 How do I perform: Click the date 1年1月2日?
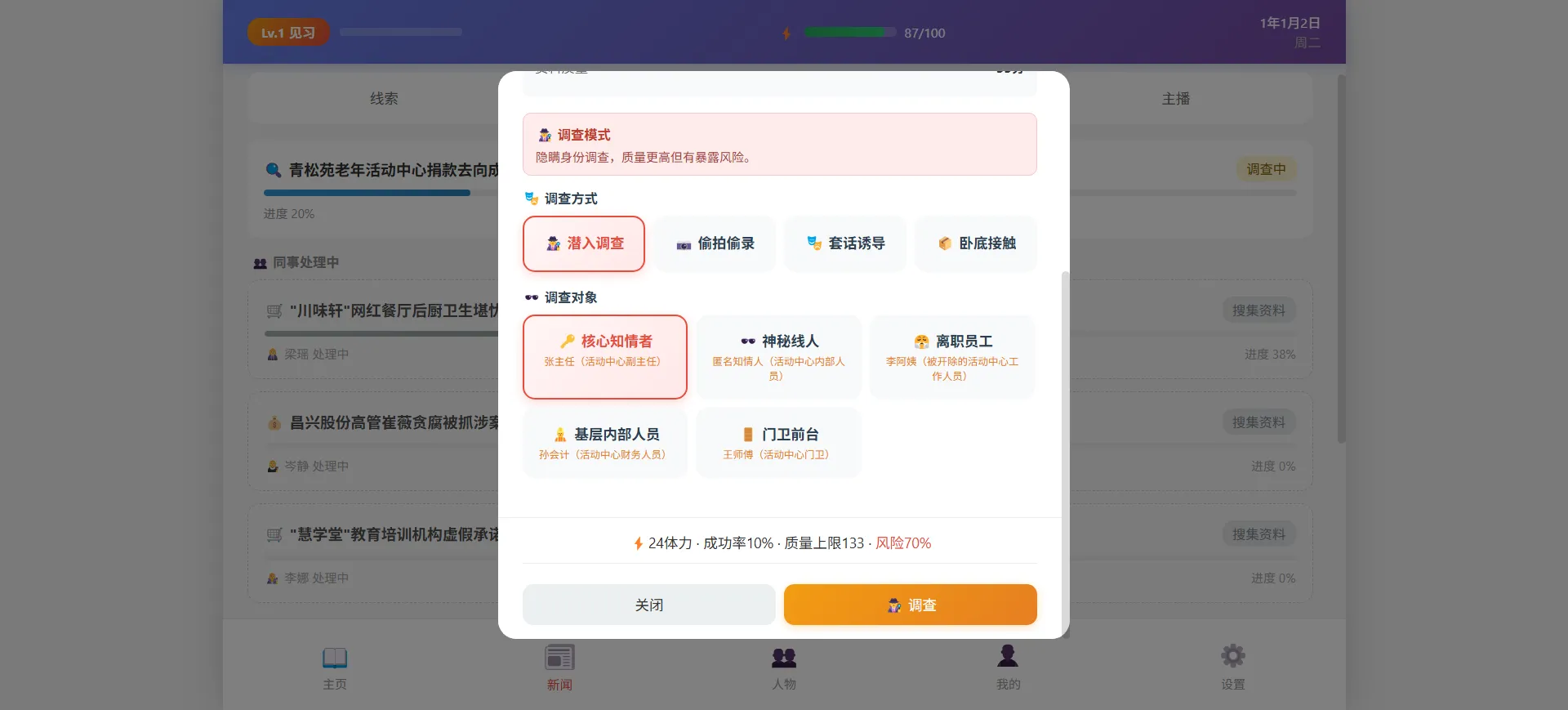[1290, 23]
